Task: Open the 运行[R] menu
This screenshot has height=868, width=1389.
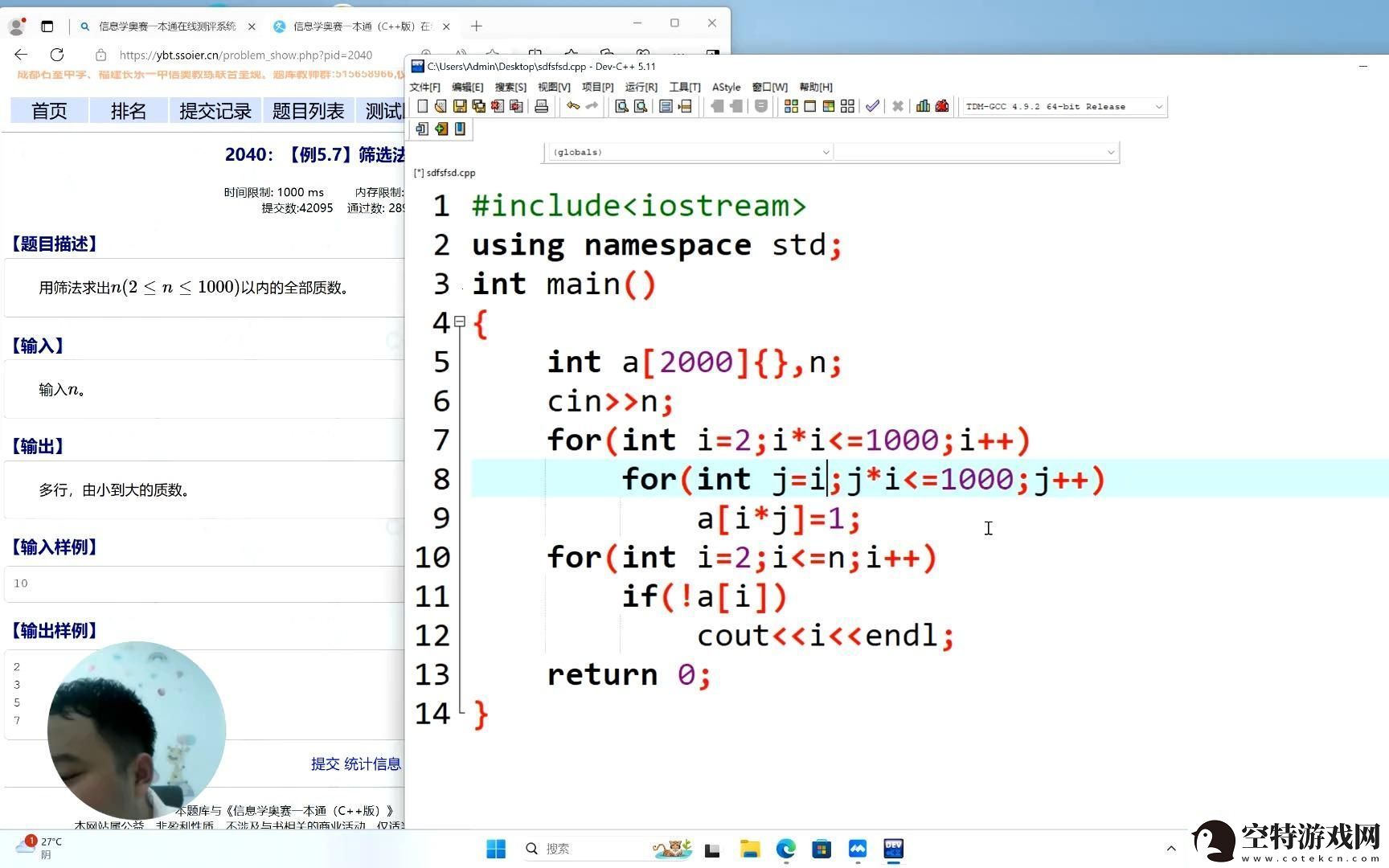Action: (641, 87)
